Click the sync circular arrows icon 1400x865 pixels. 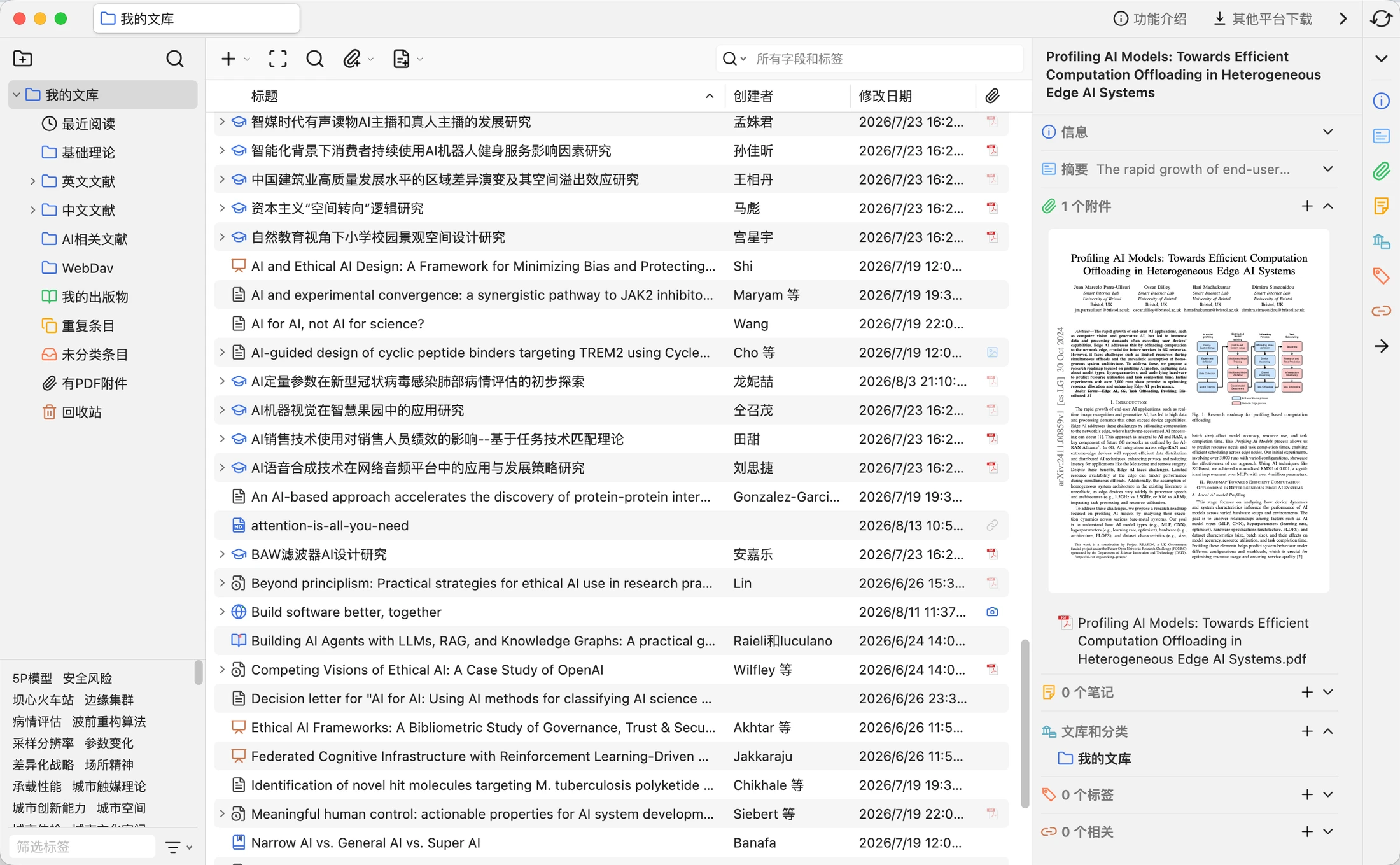point(1381,18)
